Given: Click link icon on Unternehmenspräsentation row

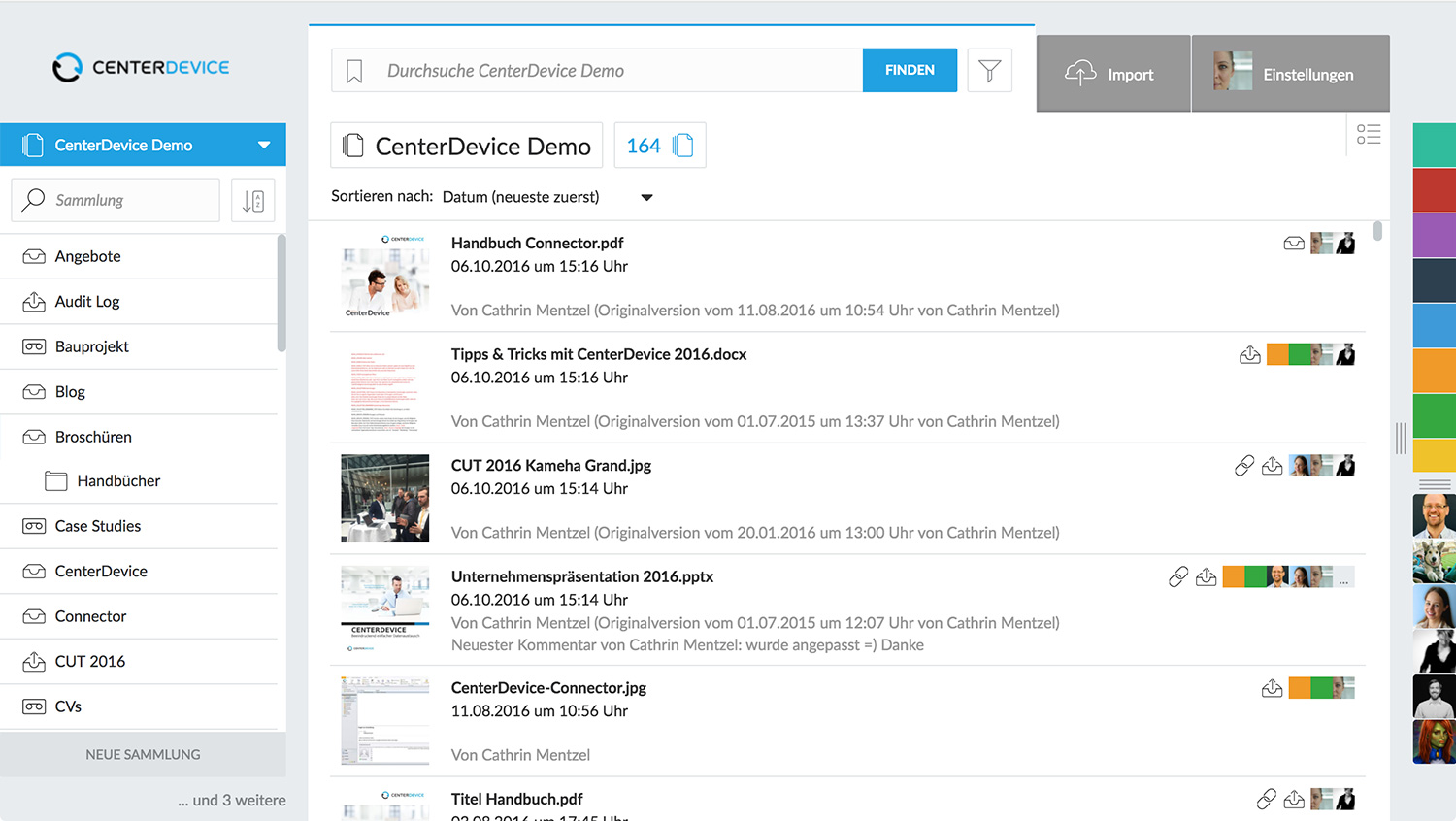Looking at the screenshot, I should pos(1178,577).
